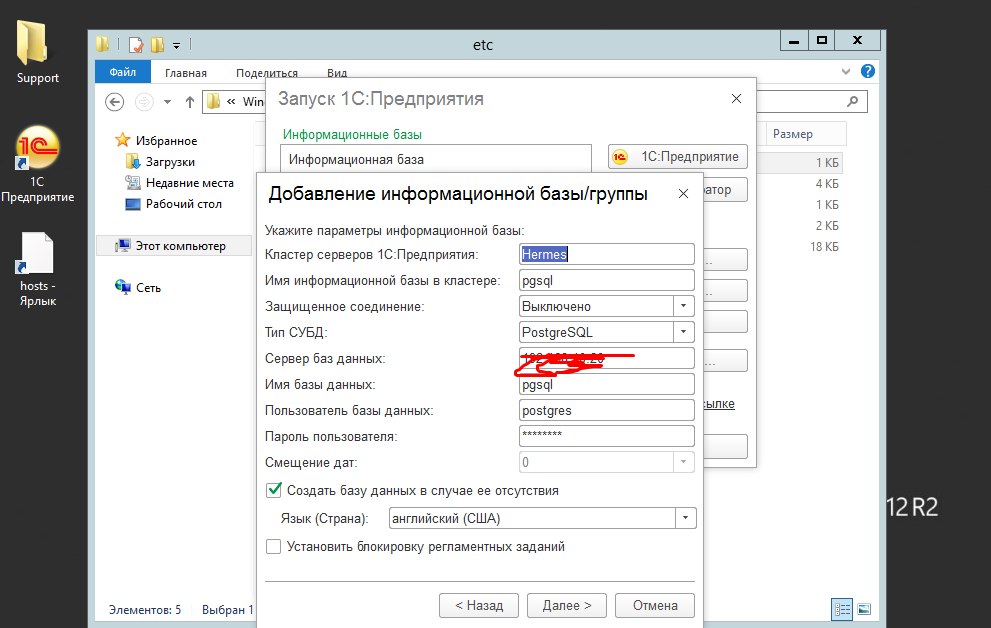Click the Пароль пользователя field
The height and width of the screenshot is (628, 991).
tap(607, 436)
